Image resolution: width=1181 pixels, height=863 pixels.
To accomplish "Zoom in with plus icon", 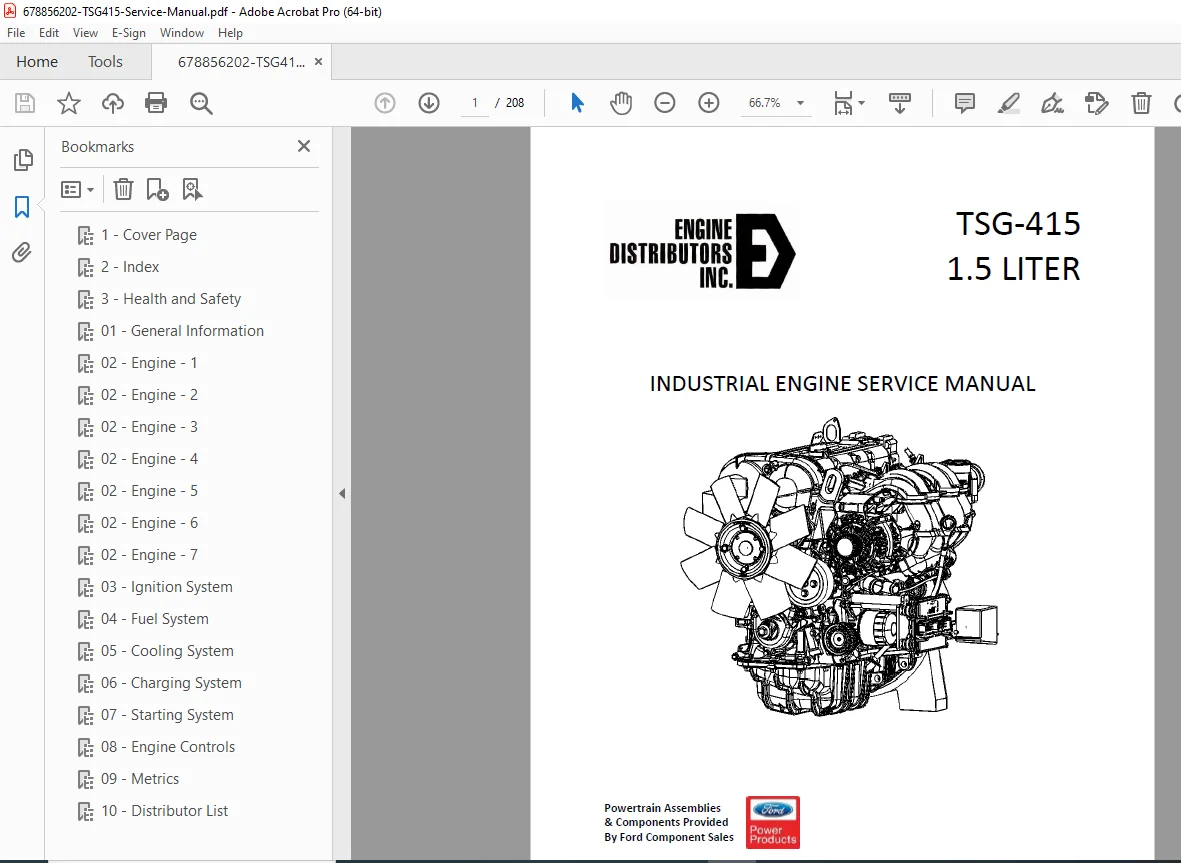I will 709,103.
